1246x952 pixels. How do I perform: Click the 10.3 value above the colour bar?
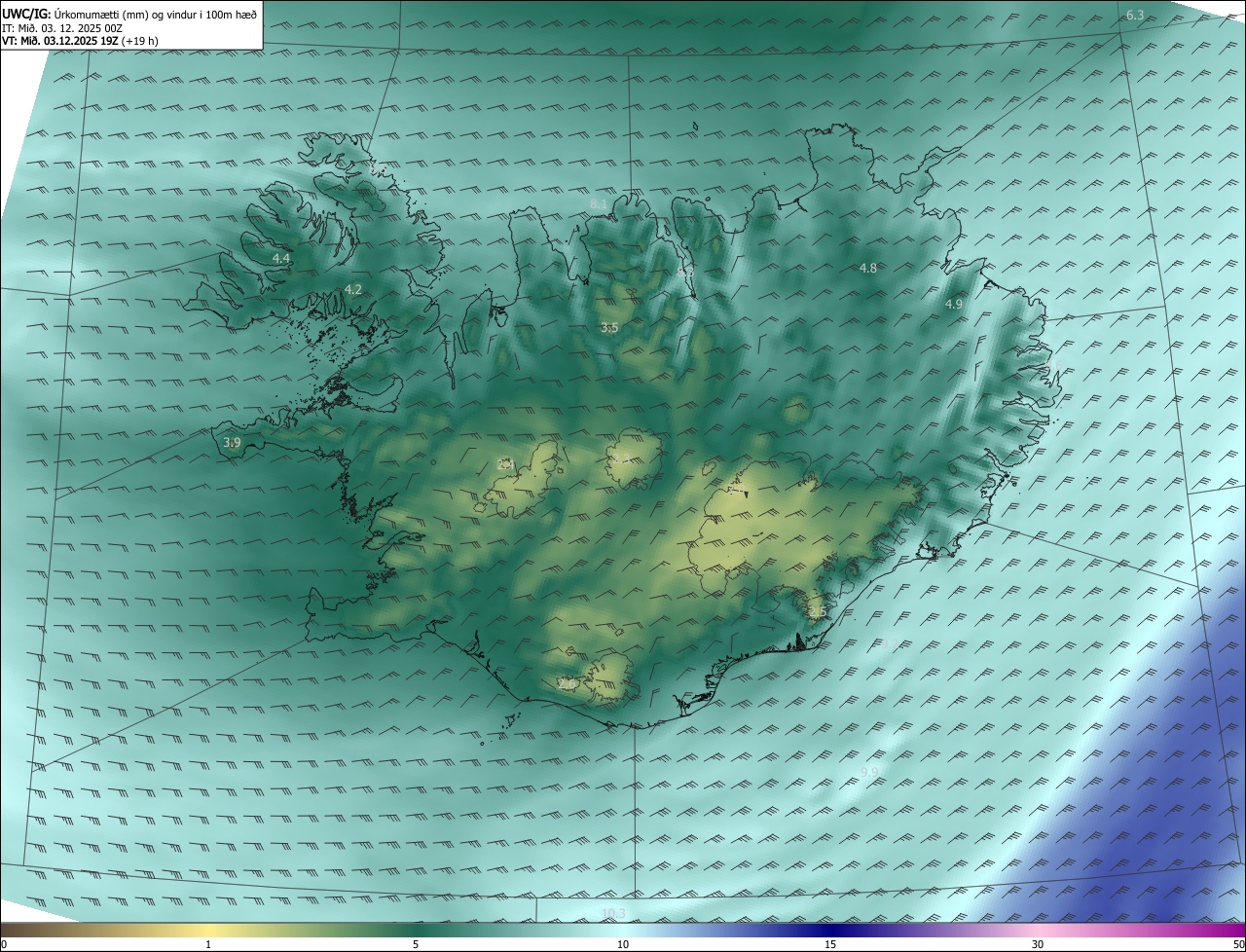[614, 913]
